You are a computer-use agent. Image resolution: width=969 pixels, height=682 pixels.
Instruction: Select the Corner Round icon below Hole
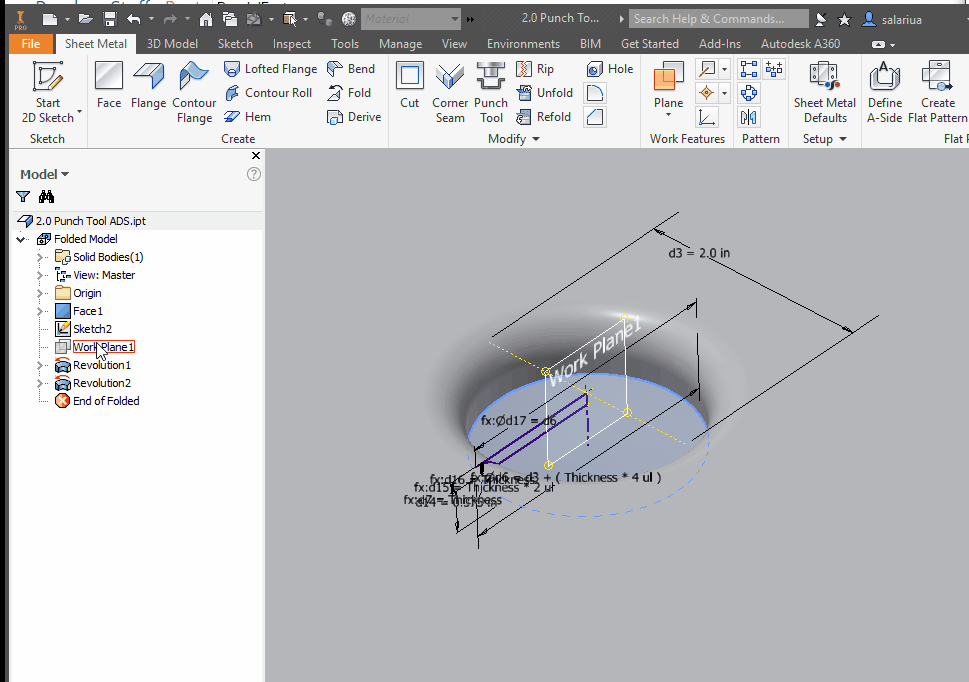595,93
